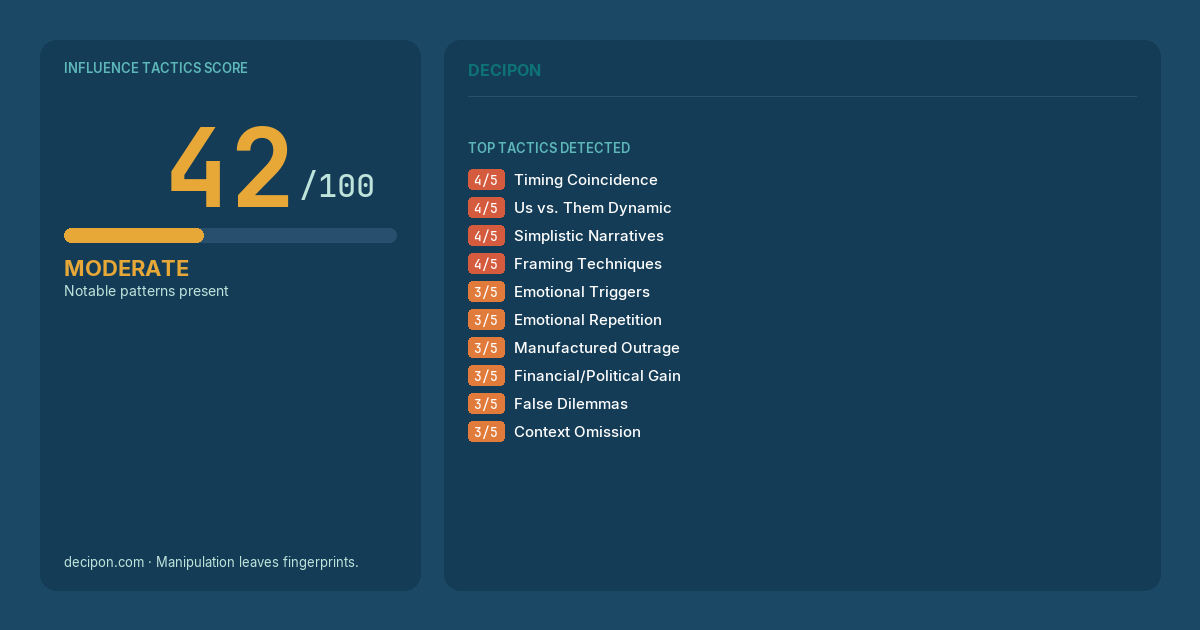
Task: Select the Framing Techniques tactic
Action: (x=588, y=264)
